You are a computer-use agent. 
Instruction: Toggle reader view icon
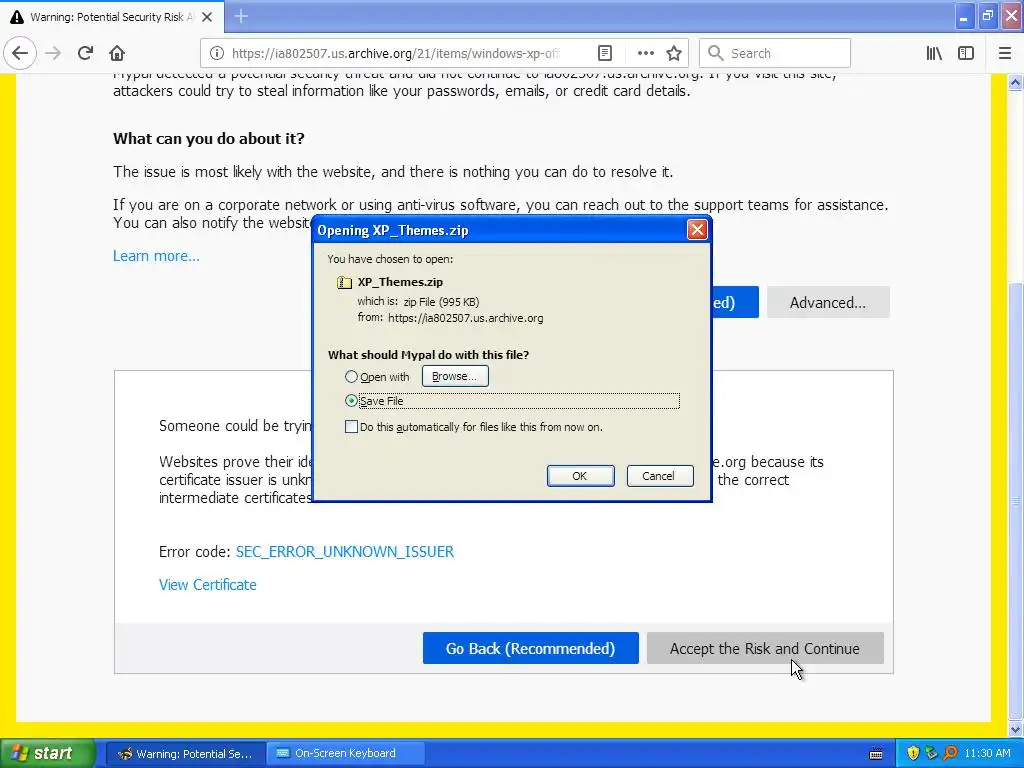point(605,54)
